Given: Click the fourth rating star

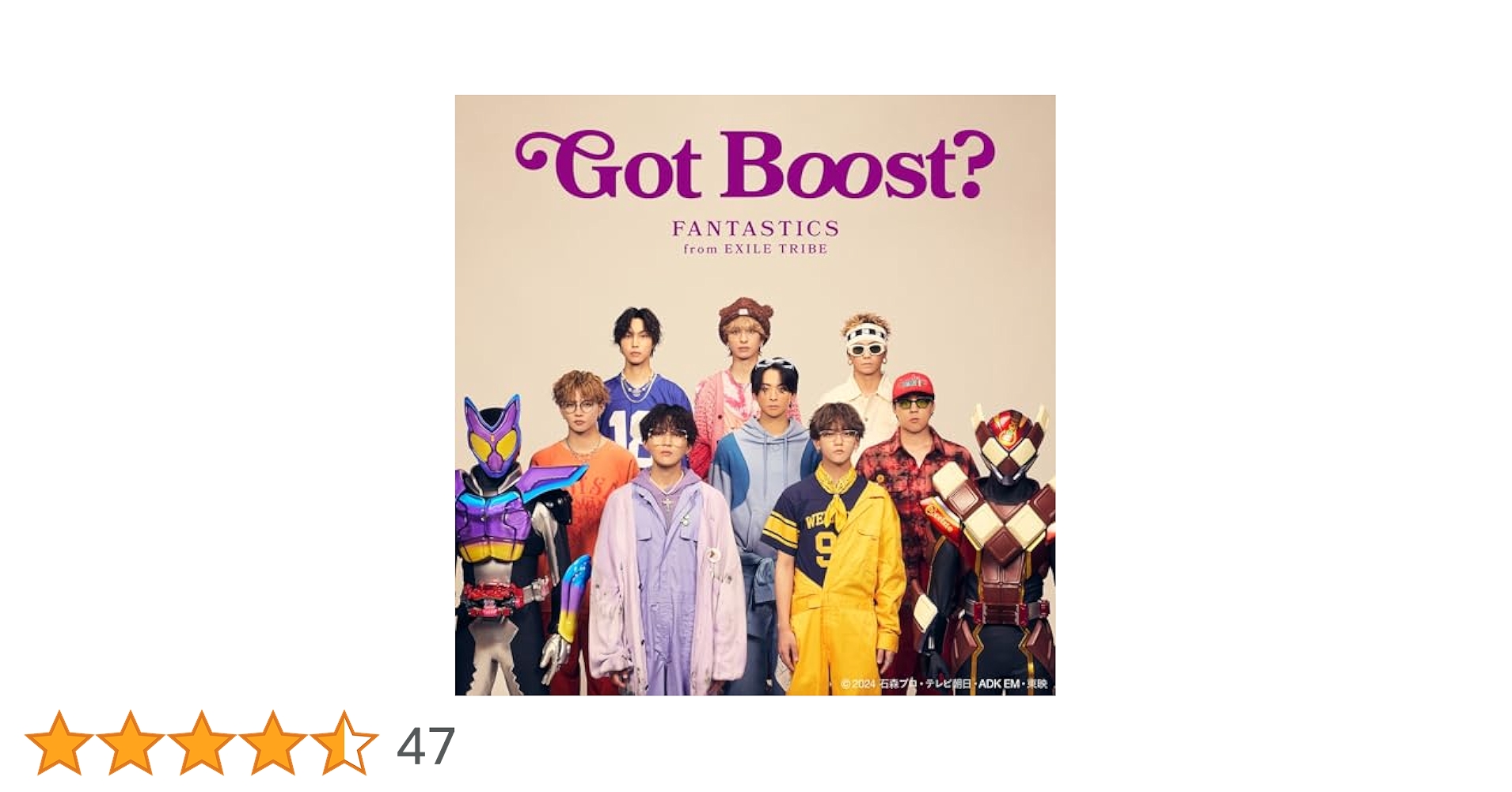Looking at the screenshot, I should pos(273,743).
